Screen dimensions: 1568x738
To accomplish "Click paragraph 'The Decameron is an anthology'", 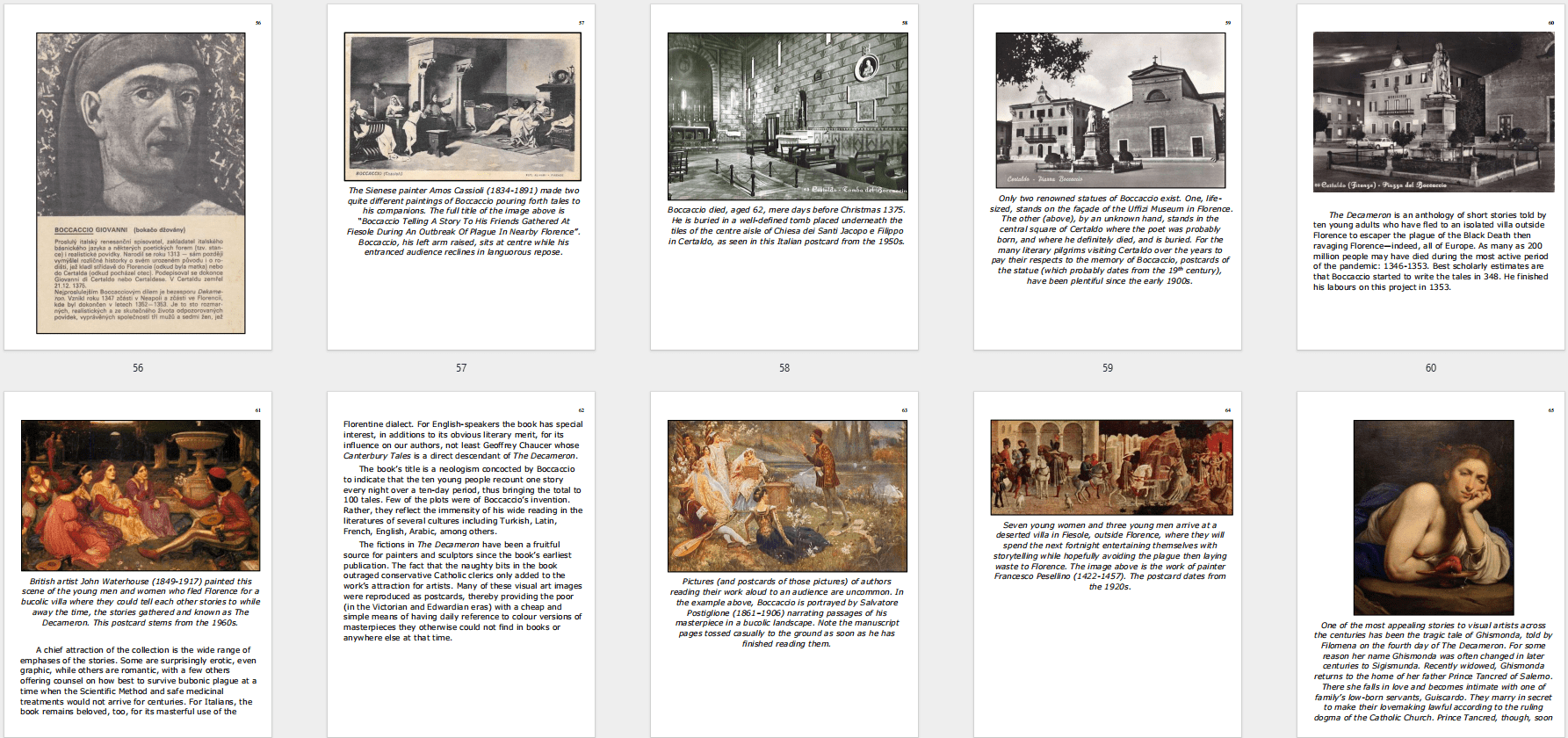I will coord(1431,250).
